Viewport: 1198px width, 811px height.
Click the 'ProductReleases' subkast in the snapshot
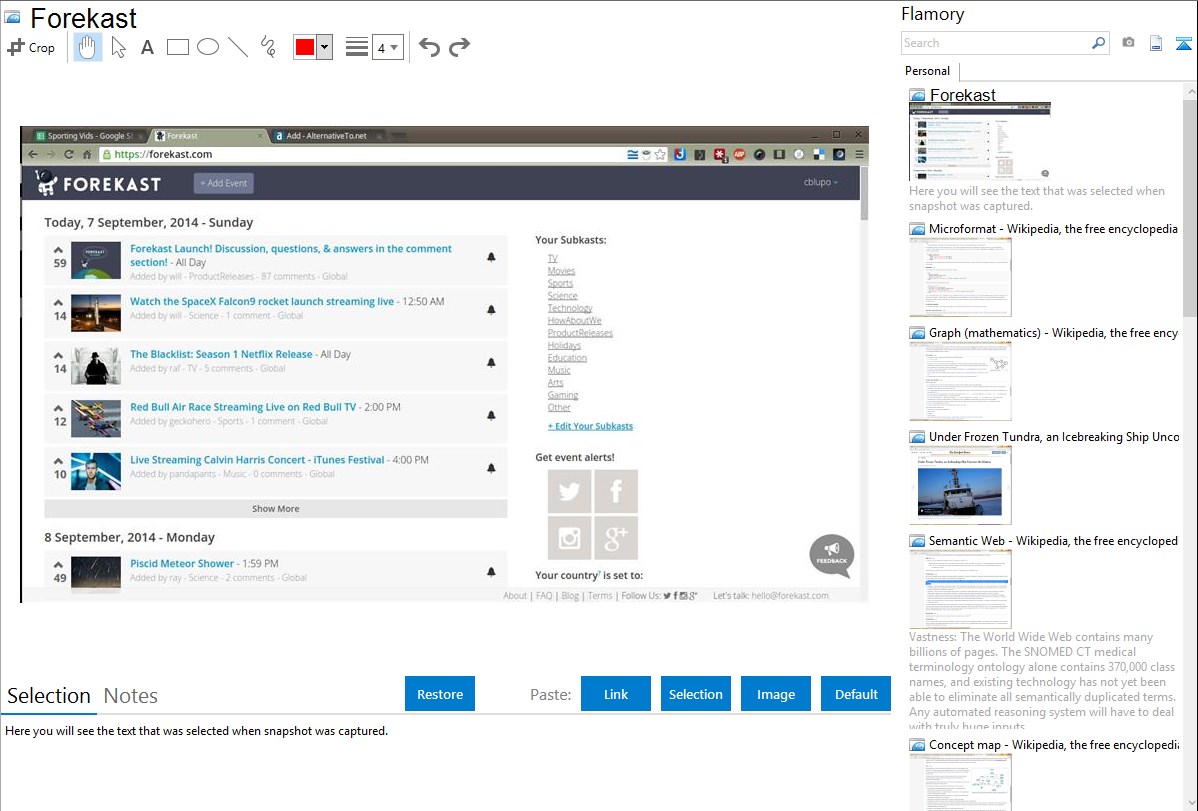click(580, 333)
